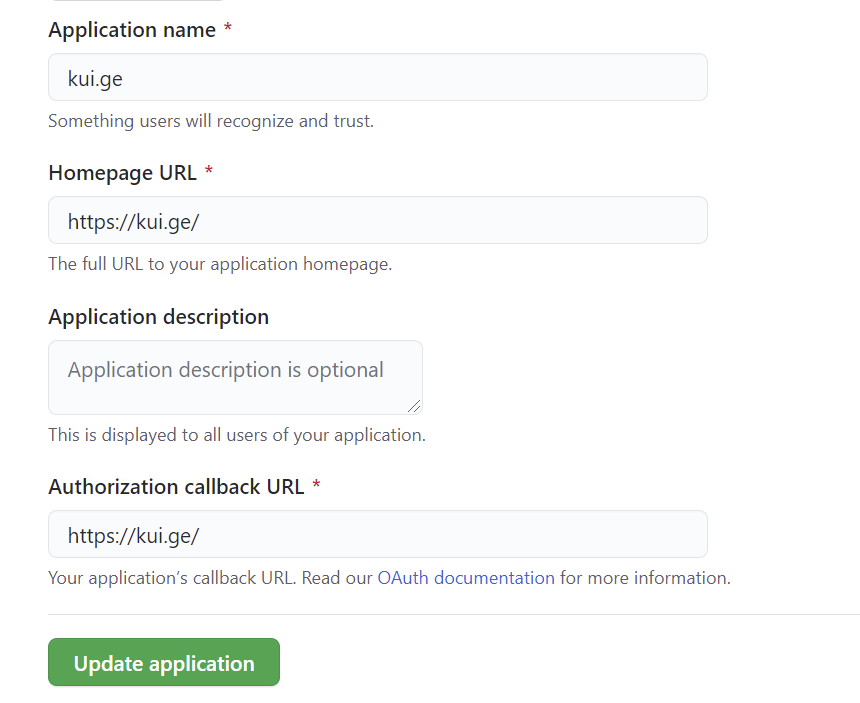The image size is (860, 703).
Task: Click the "full URL to your application homepage" hint
Action: (x=220, y=265)
